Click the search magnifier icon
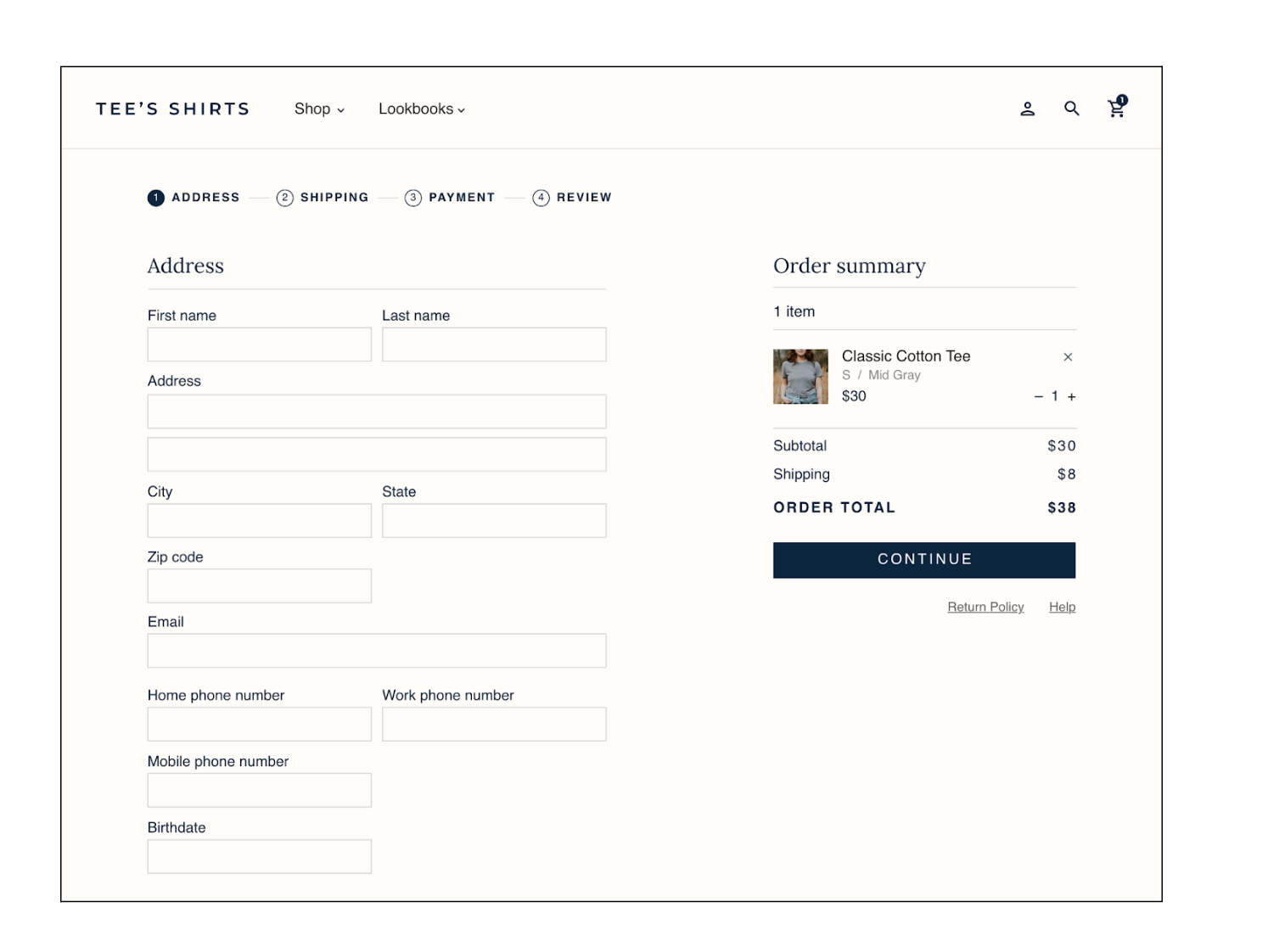This screenshot has height=952, width=1268. coord(1072,109)
